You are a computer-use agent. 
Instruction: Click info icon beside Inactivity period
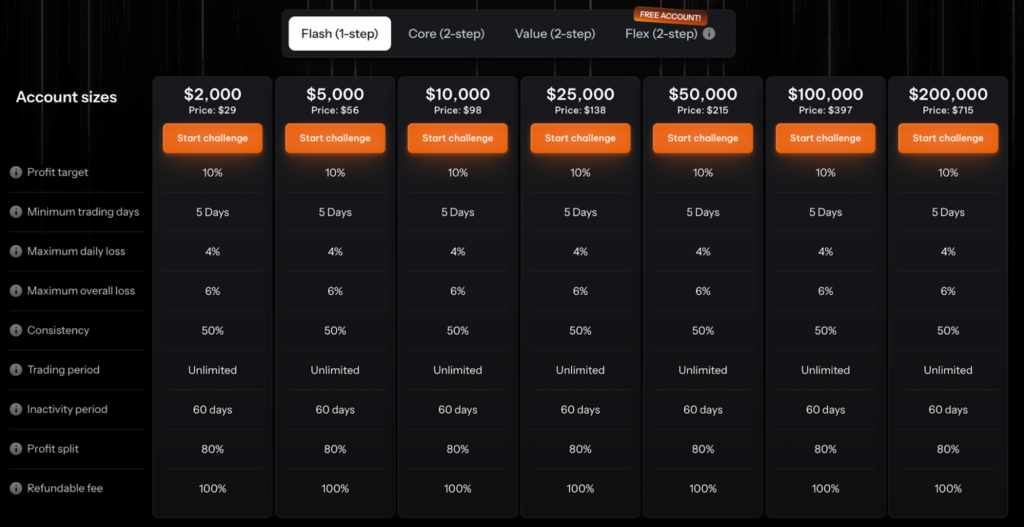point(16,410)
